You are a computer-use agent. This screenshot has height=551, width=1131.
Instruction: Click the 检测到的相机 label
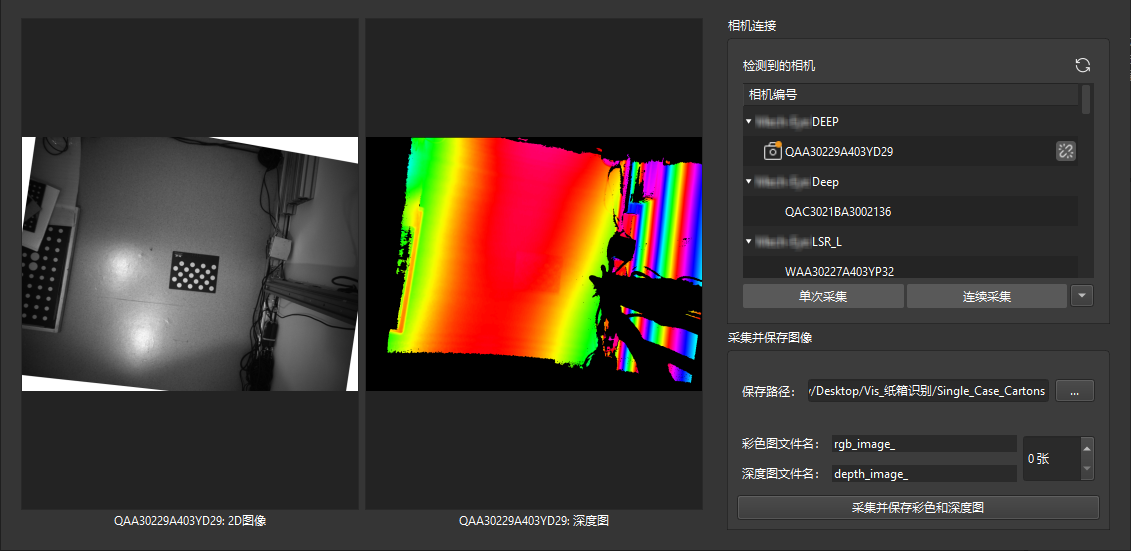coord(779,66)
